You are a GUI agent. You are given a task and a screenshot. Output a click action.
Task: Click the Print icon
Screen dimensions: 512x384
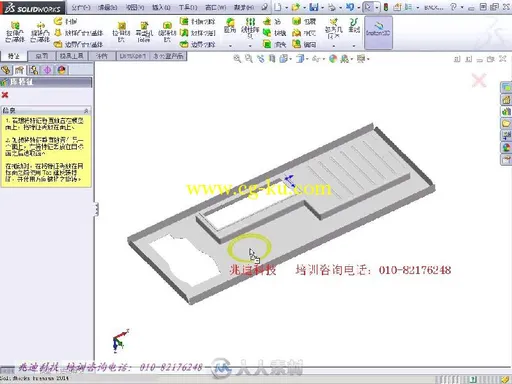click(x=332, y=7)
